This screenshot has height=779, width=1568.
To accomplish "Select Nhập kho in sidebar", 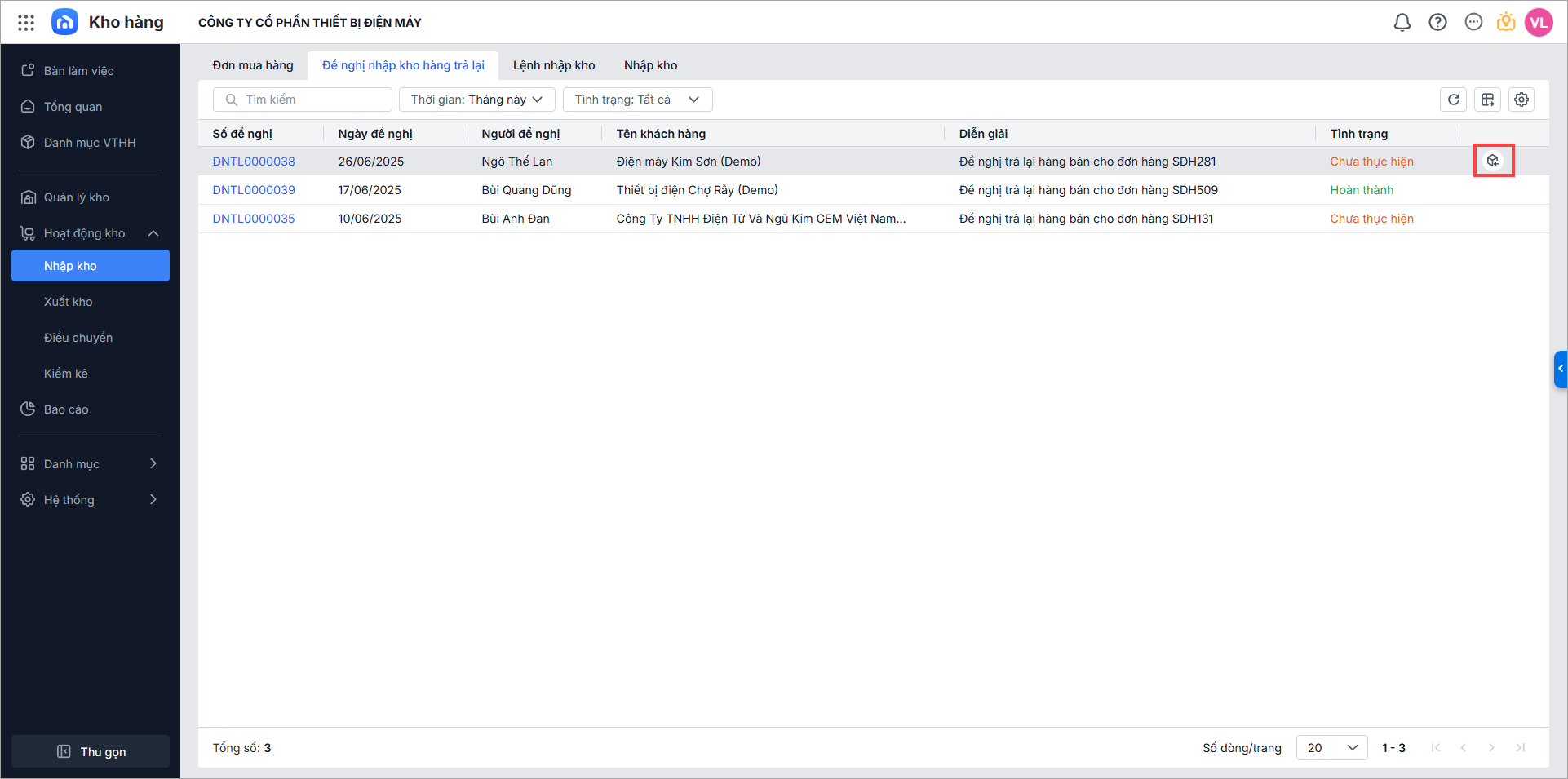I will point(91,266).
